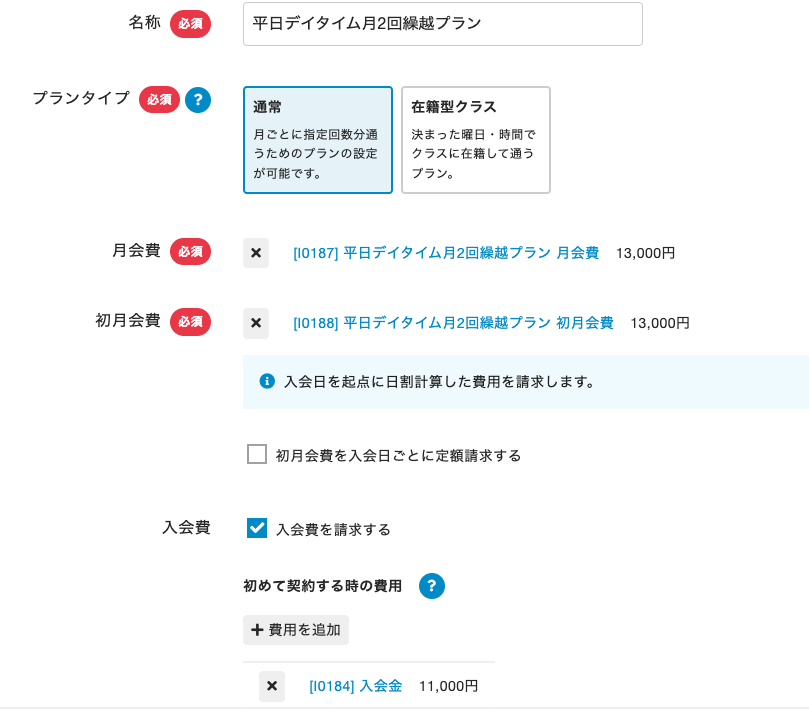Click the 必須 badge next to プランタイプ
Image resolution: width=809 pixels, height=719 pixels.
pyautogui.click(x=159, y=99)
